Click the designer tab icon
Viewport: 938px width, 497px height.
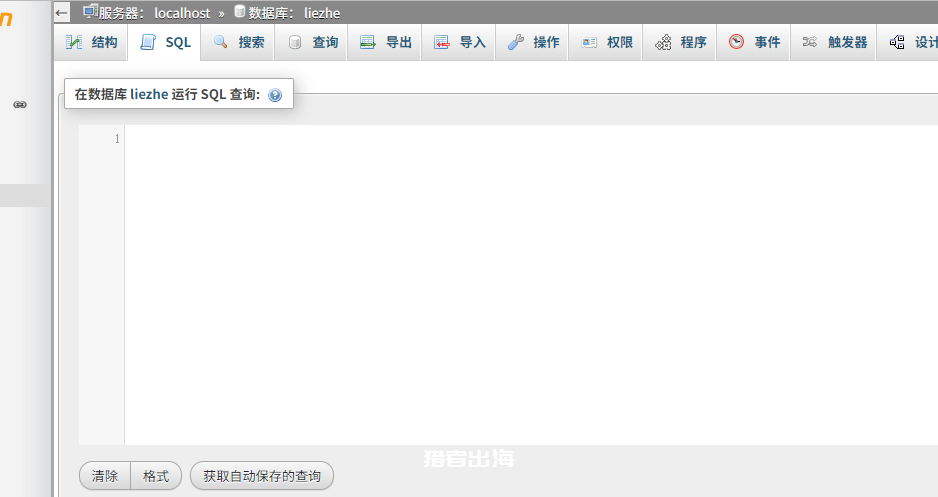[x=897, y=42]
